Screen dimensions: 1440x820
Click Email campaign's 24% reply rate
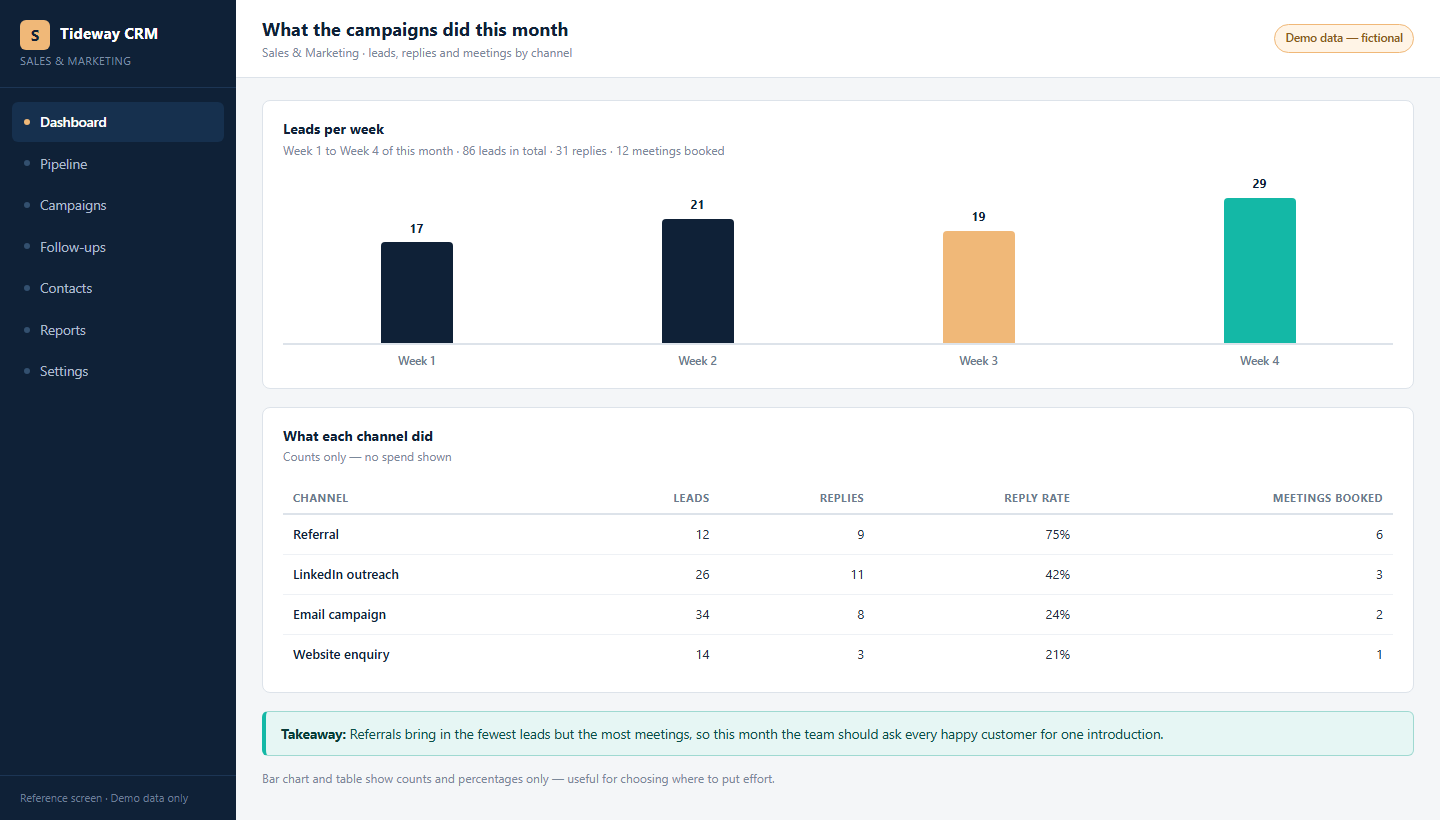1057,615
